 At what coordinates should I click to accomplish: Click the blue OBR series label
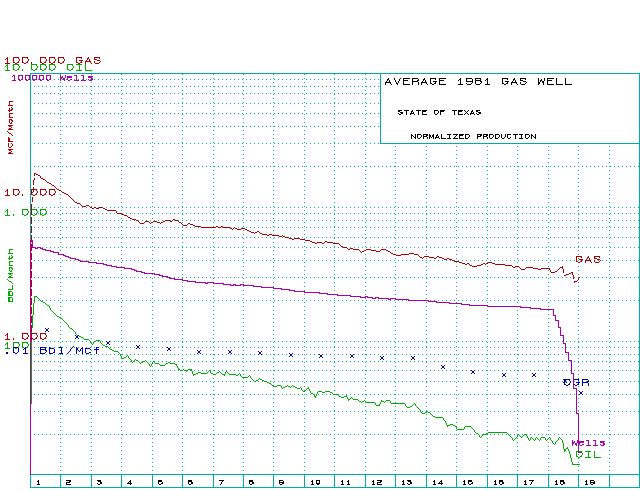[x=576, y=382]
